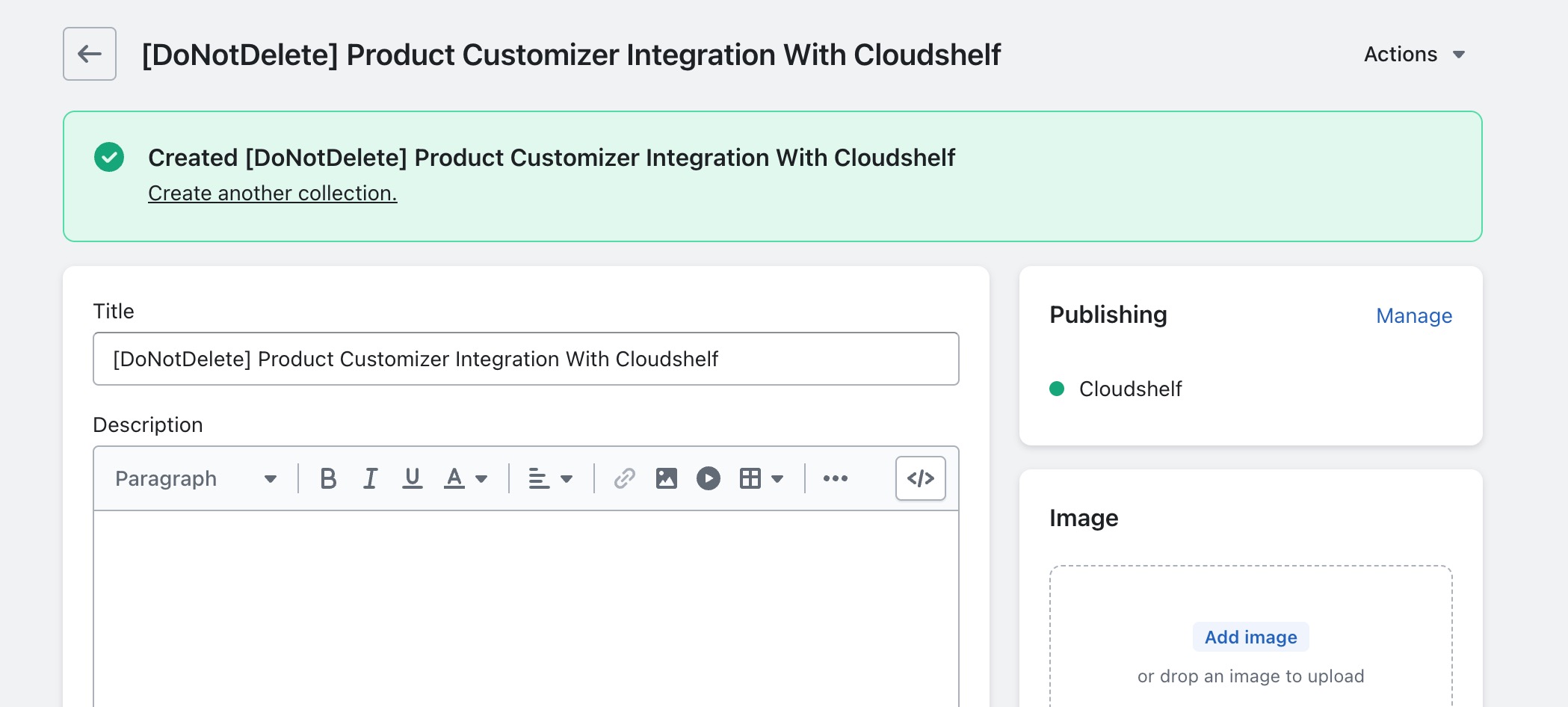Click the Cloudshelf green status dot
The height and width of the screenshot is (707, 1568).
point(1057,389)
